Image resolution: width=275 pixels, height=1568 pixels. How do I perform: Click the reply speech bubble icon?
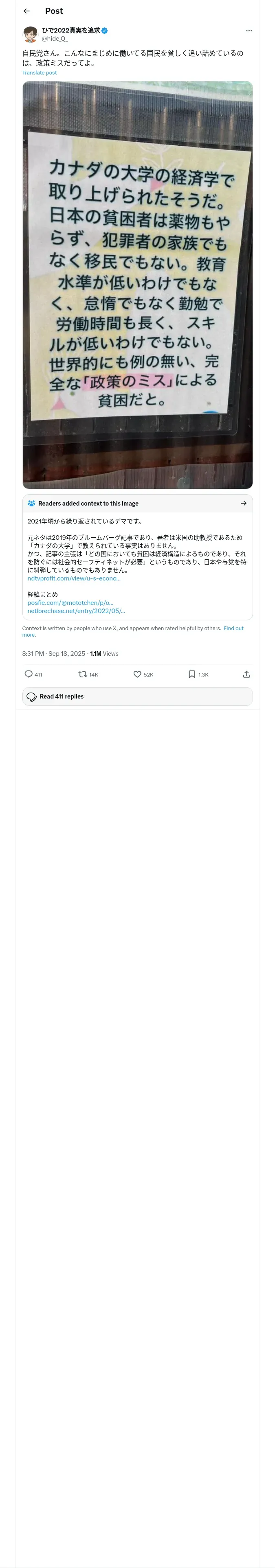click(28, 674)
